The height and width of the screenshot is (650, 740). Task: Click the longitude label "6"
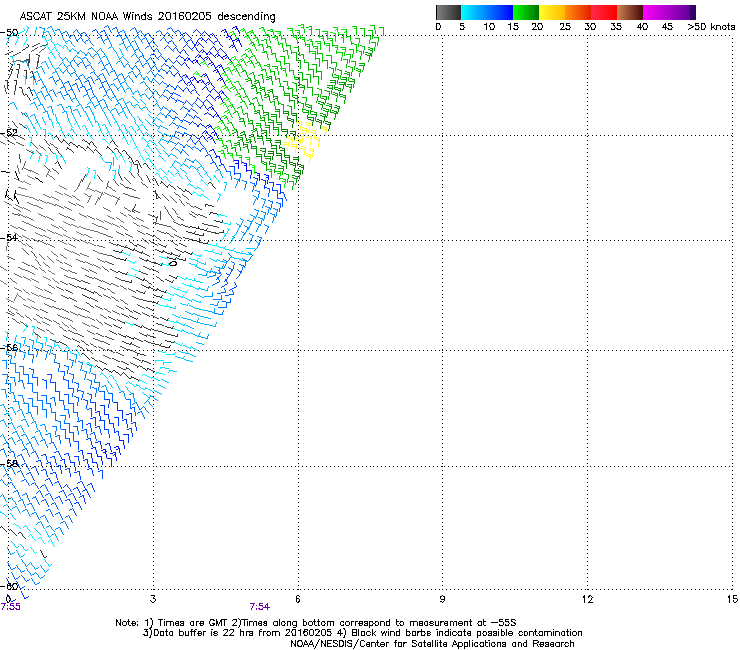click(298, 599)
